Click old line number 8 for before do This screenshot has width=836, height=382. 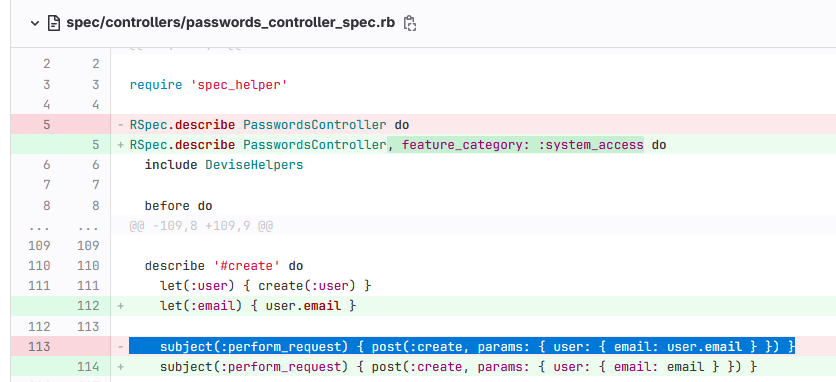pyautogui.click(x=46, y=206)
